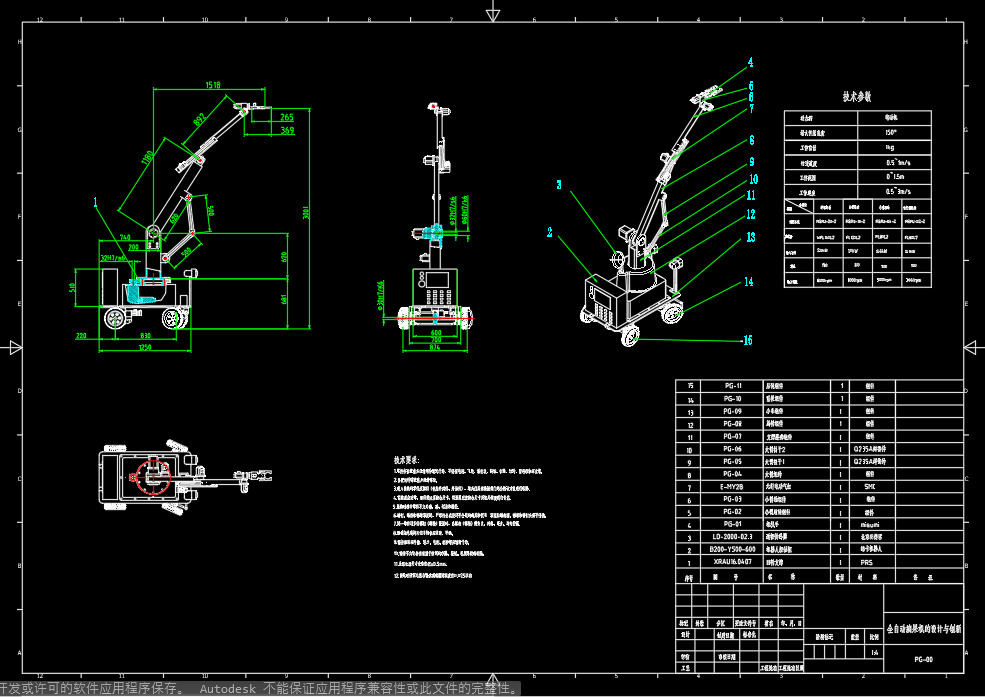Click the 369 dimension value
The height and width of the screenshot is (697, 985).
[x=287, y=130]
